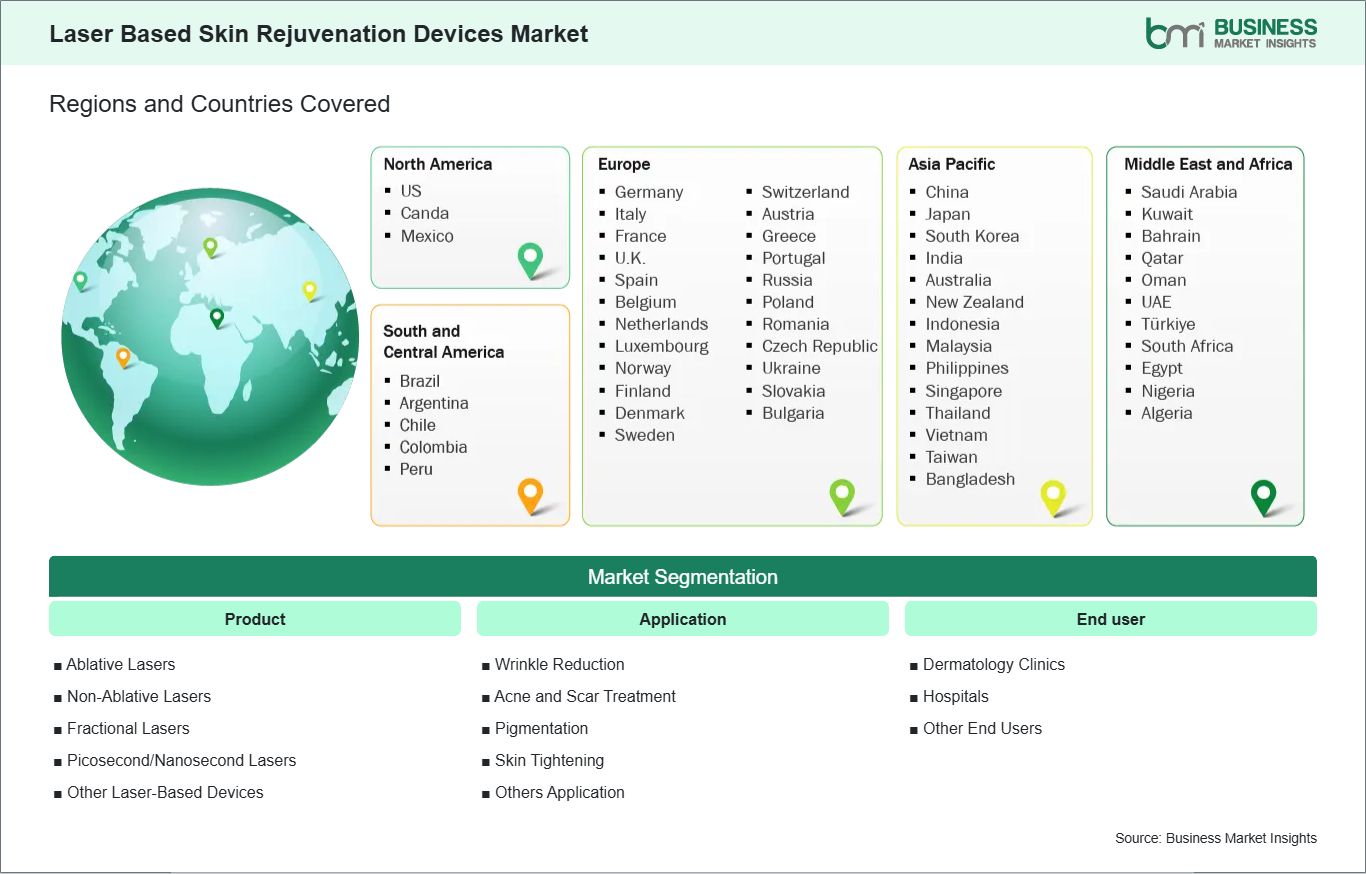Click 'Source: Business Market Insights' footer
The image size is (1366, 874).
pyautogui.click(x=1216, y=838)
